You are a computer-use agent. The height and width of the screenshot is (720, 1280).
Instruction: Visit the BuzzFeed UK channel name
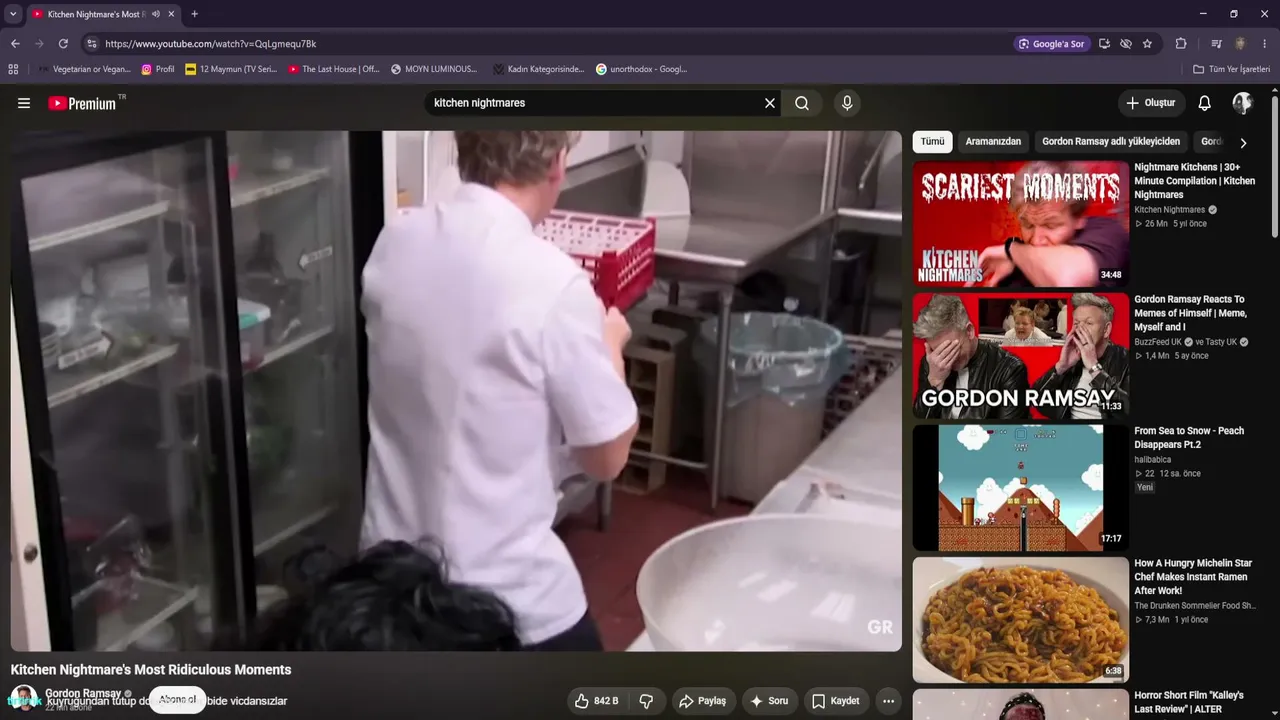[x=1158, y=342]
